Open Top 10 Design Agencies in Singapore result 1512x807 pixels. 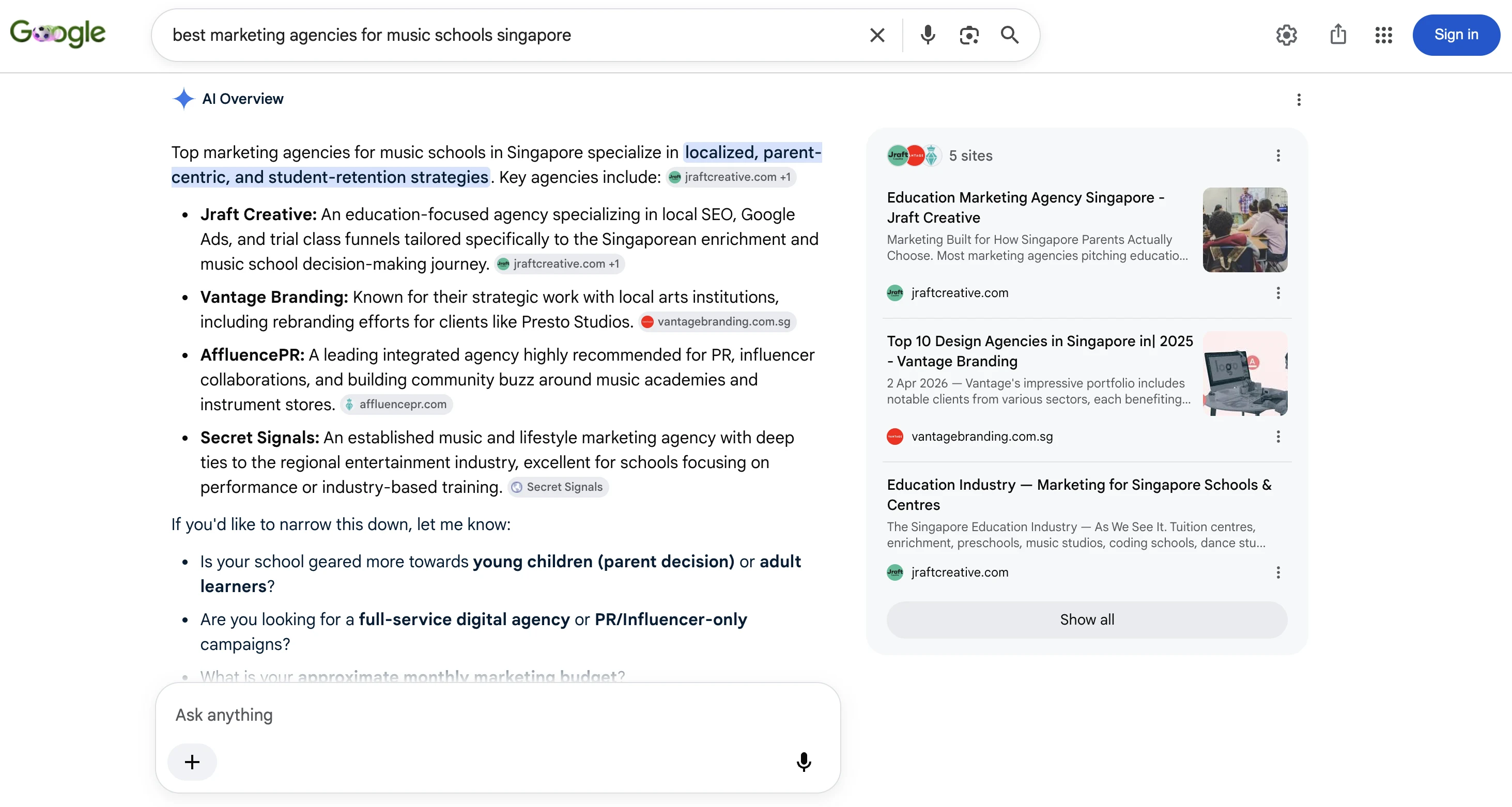click(1040, 351)
